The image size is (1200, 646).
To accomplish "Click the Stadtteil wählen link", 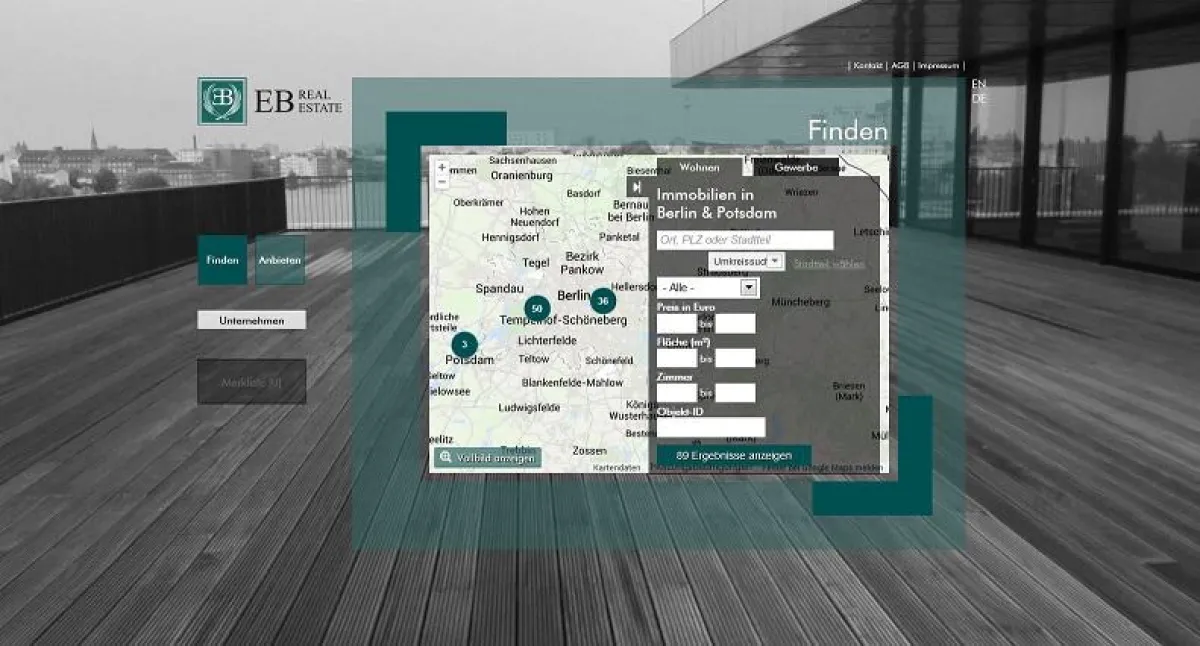I will 828,264.
